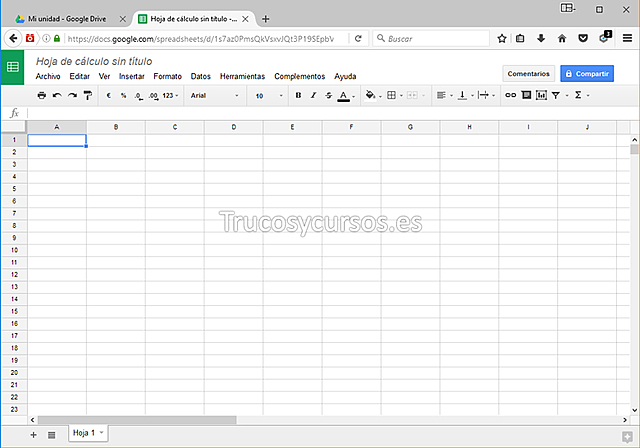Redo the last action
640x448 pixels.
72,95
